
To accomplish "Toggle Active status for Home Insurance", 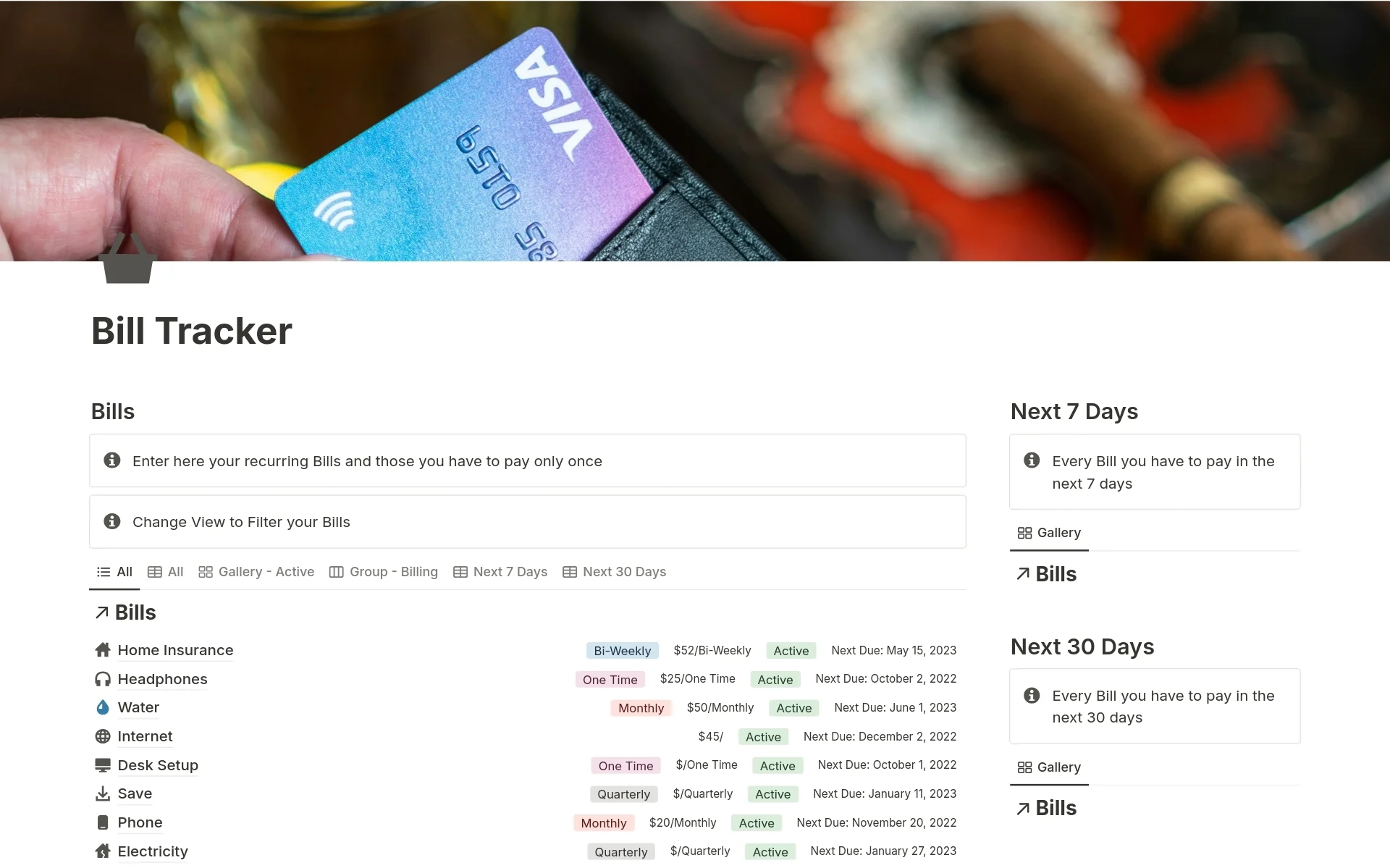I will click(x=790, y=650).
